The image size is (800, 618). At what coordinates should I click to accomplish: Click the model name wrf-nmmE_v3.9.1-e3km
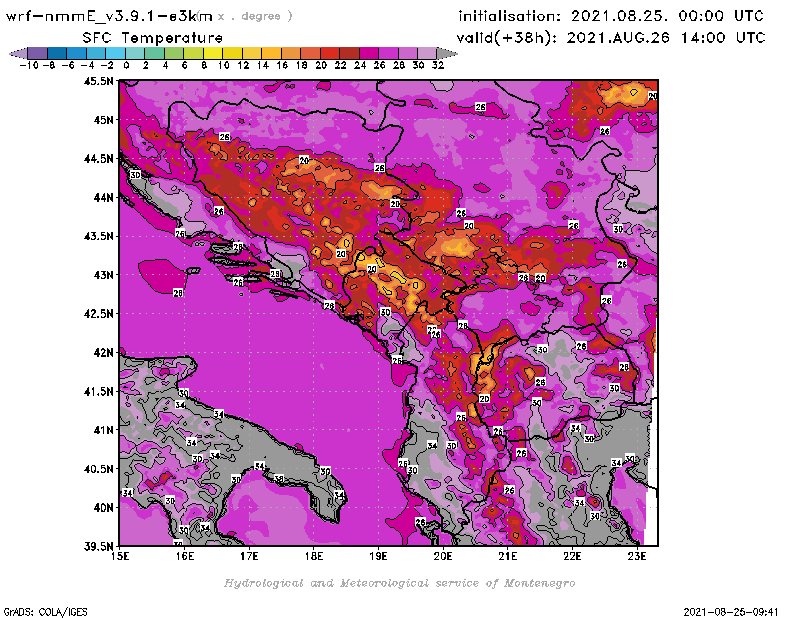(x=109, y=16)
